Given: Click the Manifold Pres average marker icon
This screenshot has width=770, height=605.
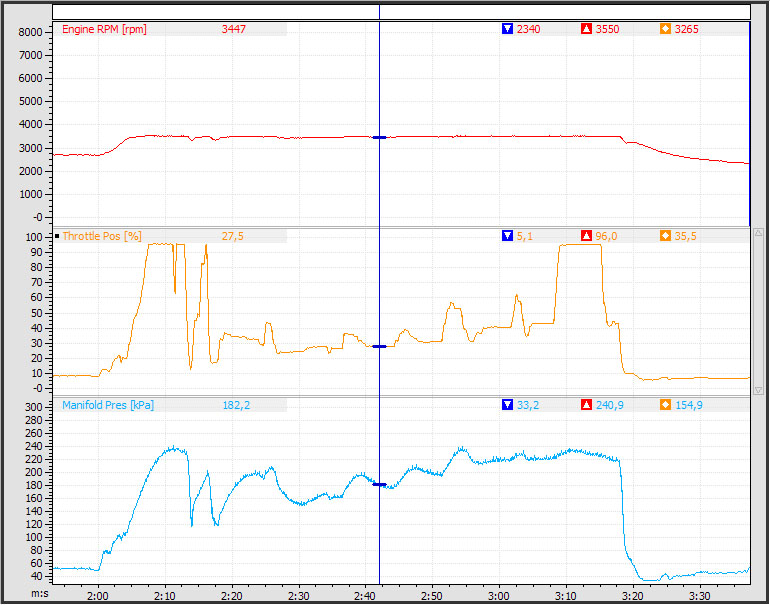Looking at the screenshot, I should 665,405.
